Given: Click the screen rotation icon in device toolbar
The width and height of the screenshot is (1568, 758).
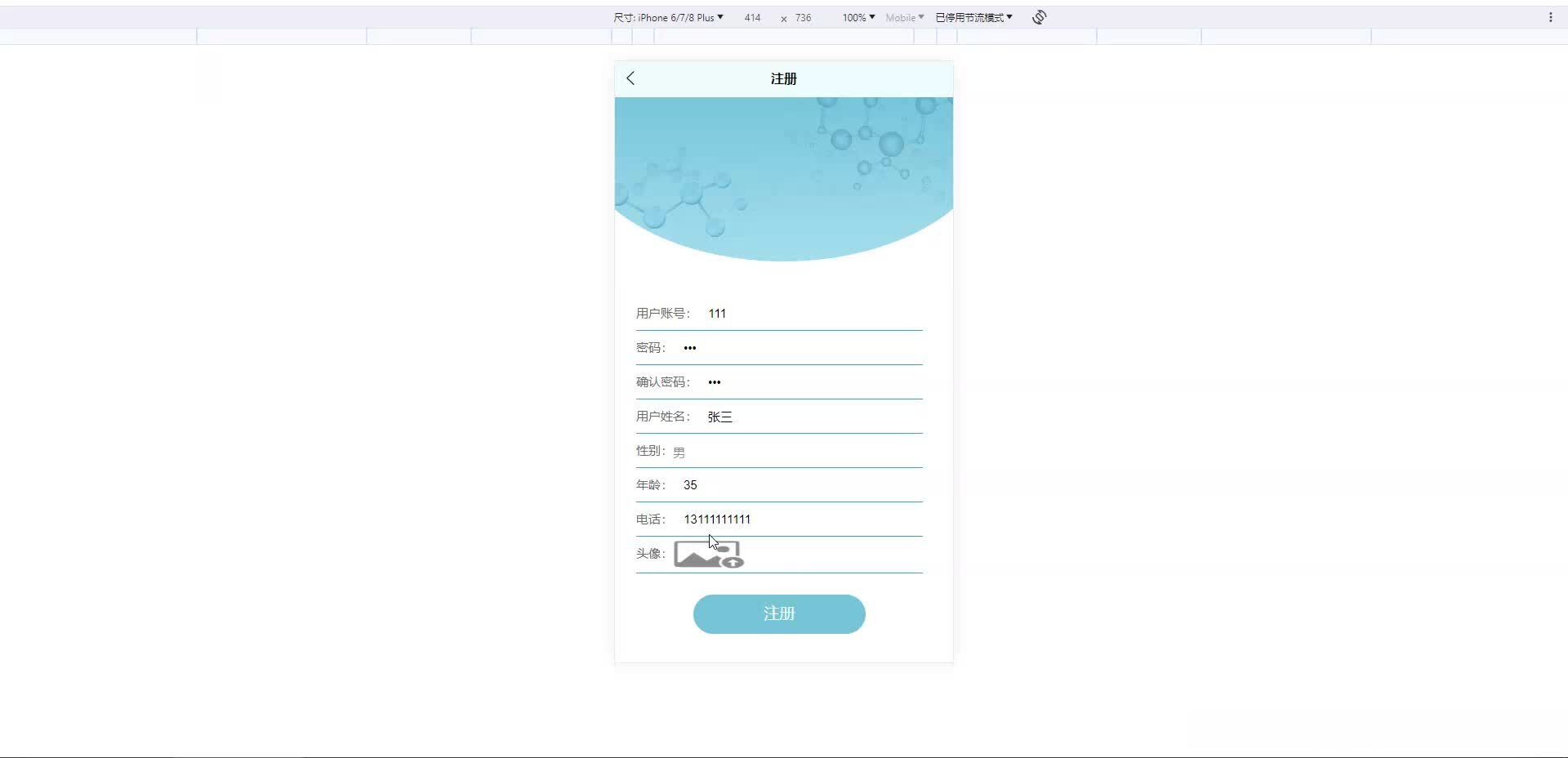Looking at the screenshot, I should click(1038, 16).
